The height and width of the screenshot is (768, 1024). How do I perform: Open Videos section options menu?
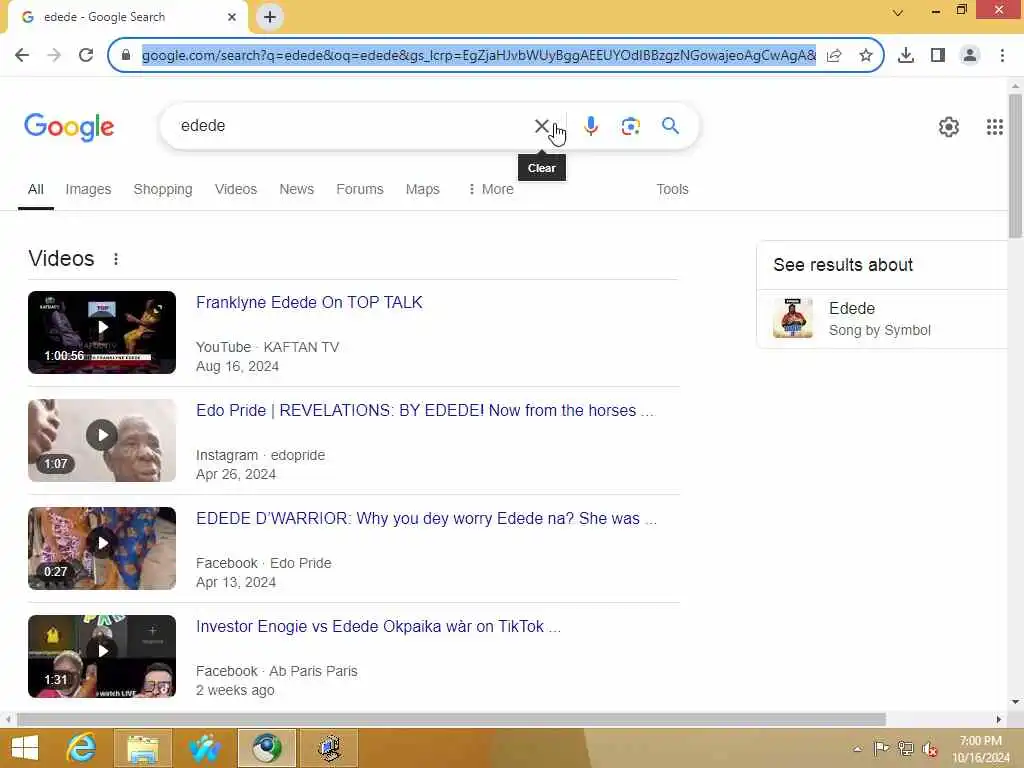pyautogui.click(x=116, y=259)
